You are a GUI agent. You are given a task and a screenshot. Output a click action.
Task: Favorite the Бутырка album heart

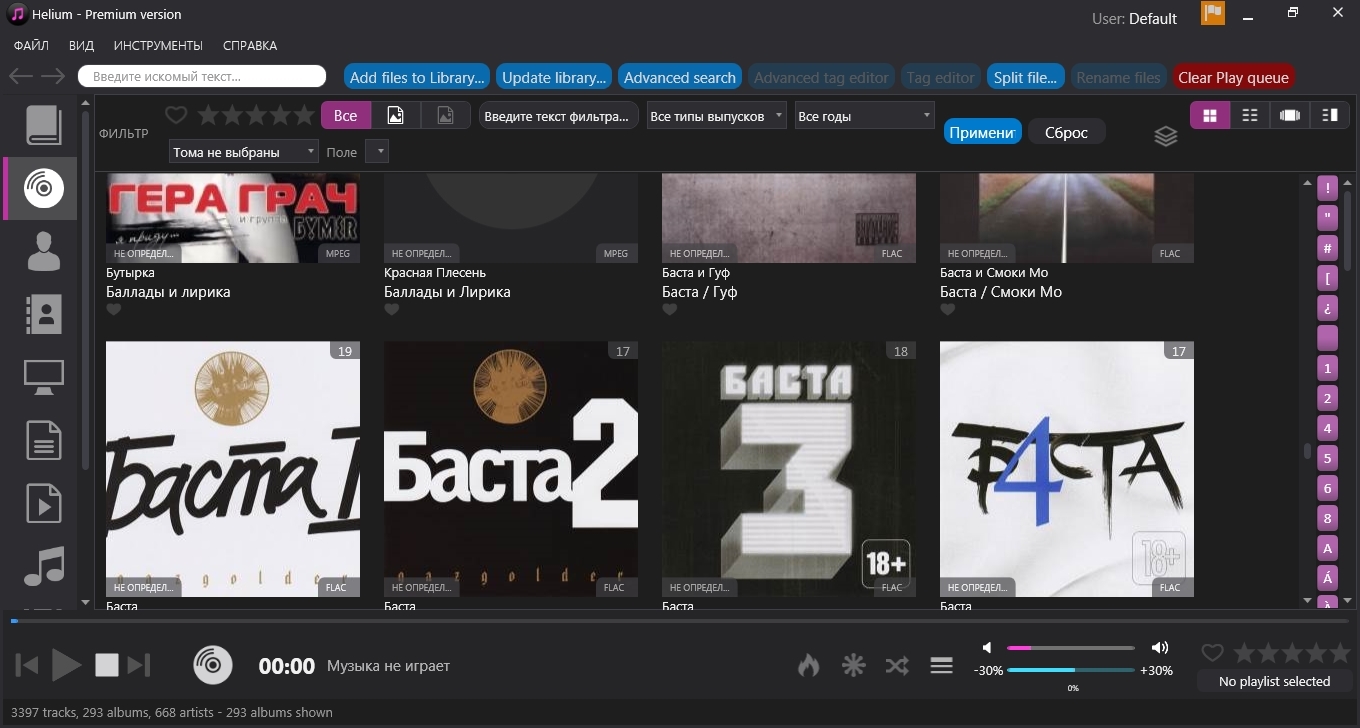[114, 310]
